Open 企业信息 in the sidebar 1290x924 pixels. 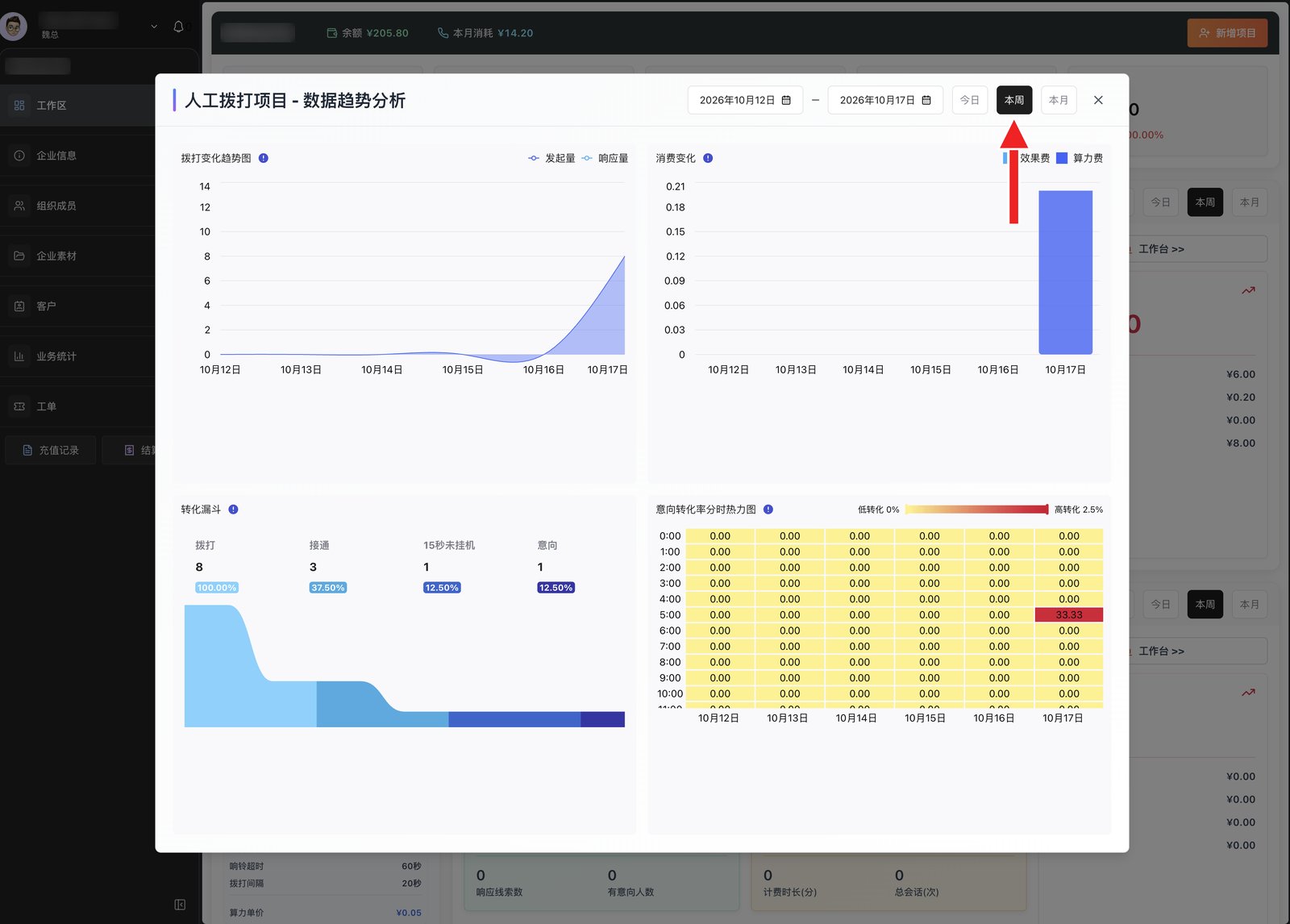click(x=78, y=156)
